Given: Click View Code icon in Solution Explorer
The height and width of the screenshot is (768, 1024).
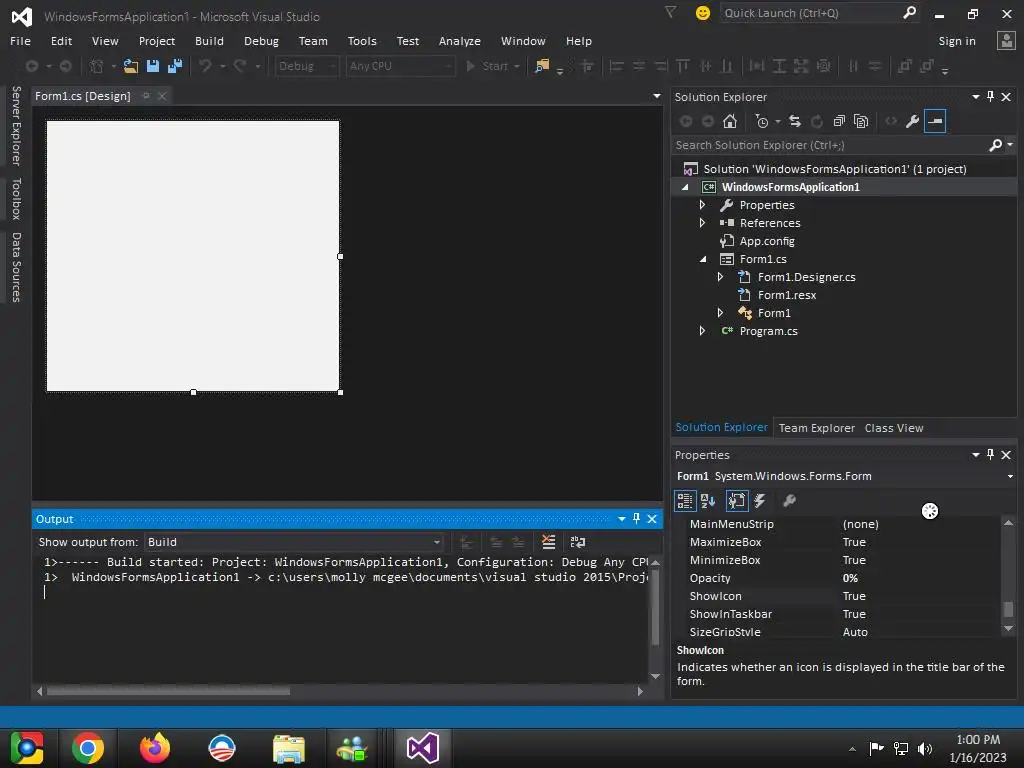Looking at the screenshot, I should [891, 121].
